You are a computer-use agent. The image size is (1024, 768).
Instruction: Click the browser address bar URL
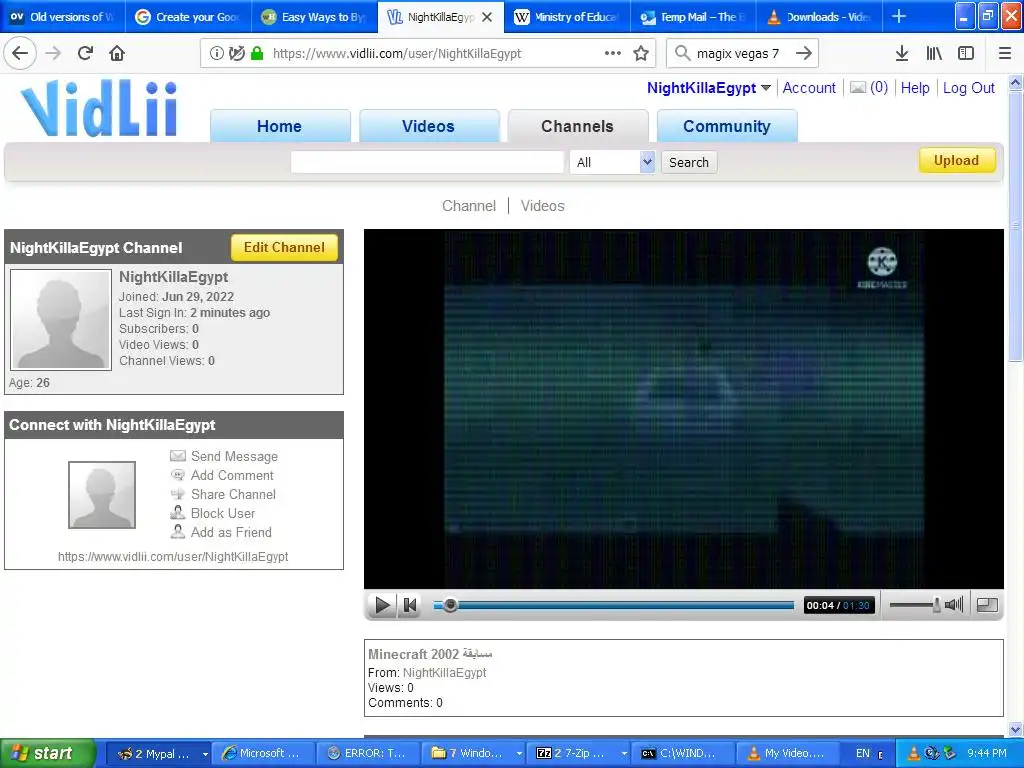point(397,54)
